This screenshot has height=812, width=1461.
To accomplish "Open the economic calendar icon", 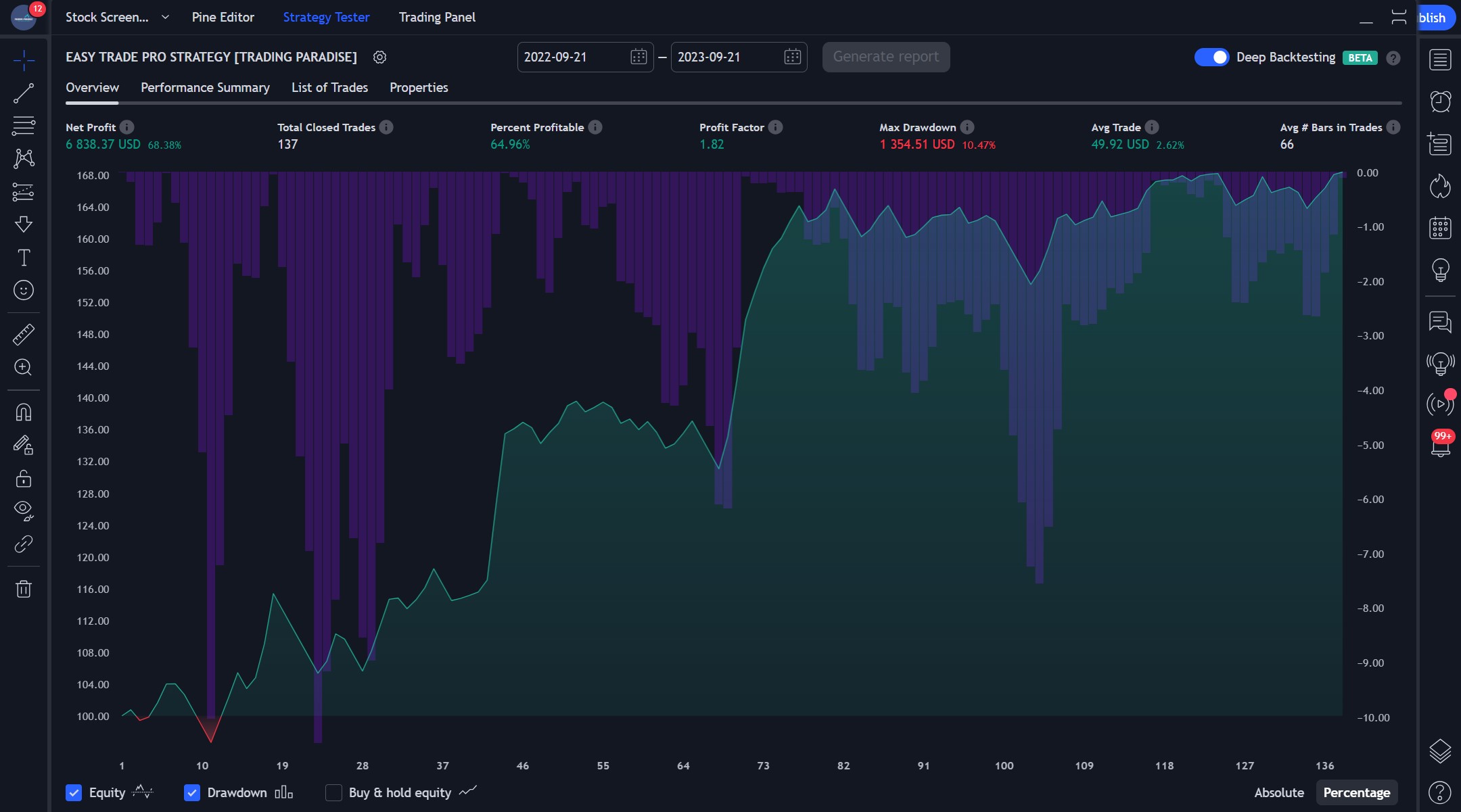I will coord(1440,228).
